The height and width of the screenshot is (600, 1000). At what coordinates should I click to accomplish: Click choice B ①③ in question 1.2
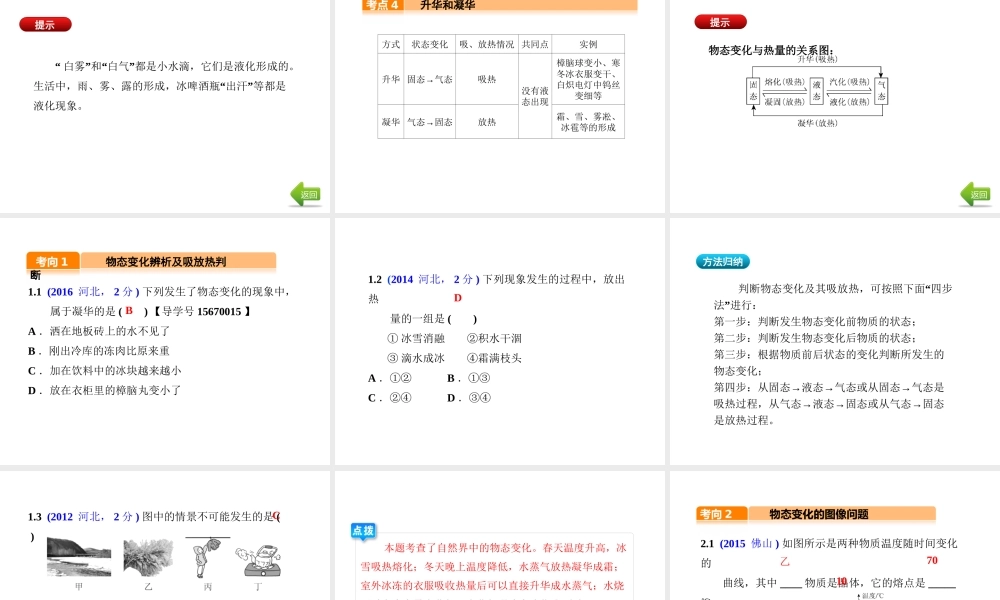pos(469,378)
